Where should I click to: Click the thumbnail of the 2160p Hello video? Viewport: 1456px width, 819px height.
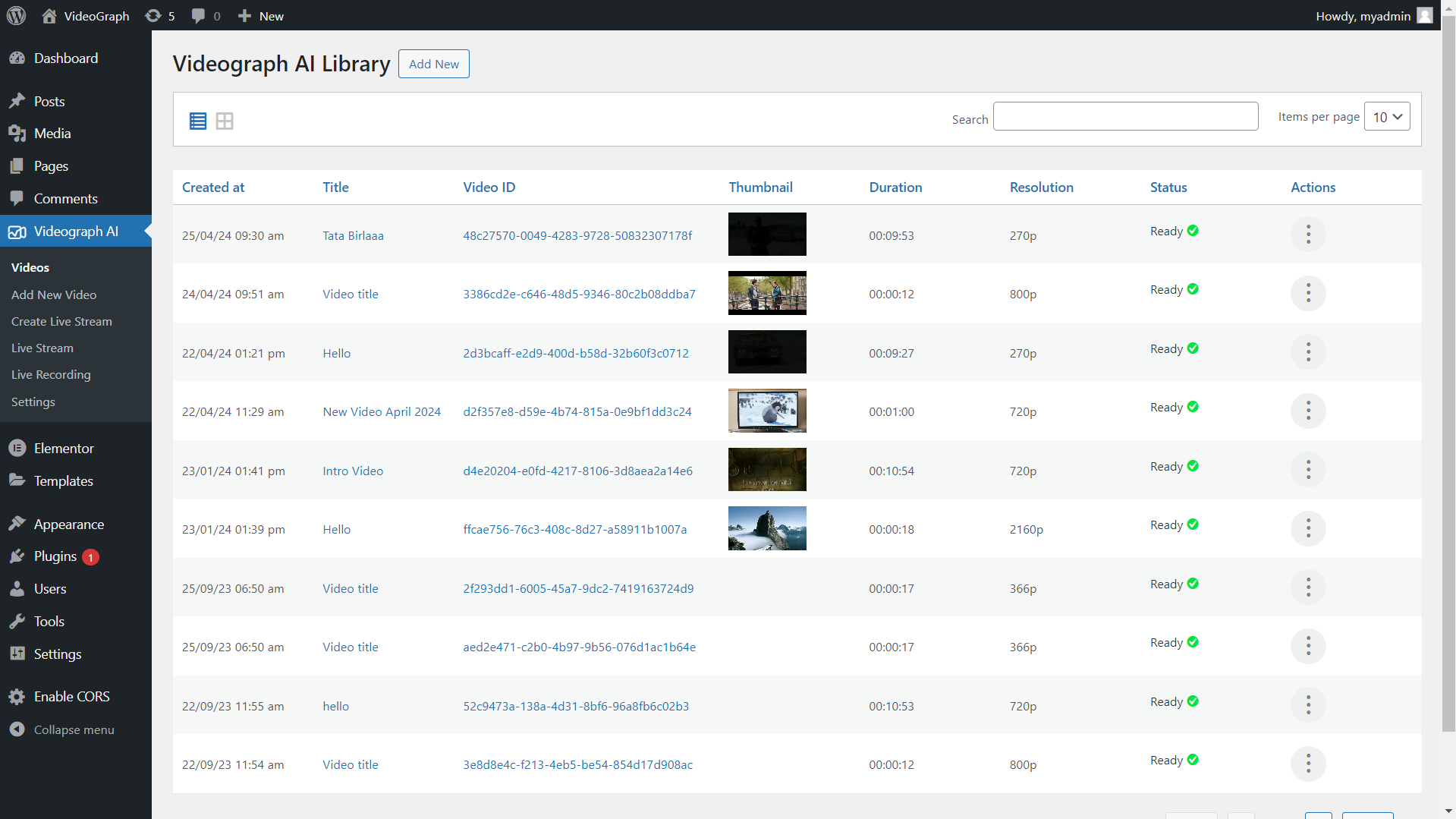point(766,528)
